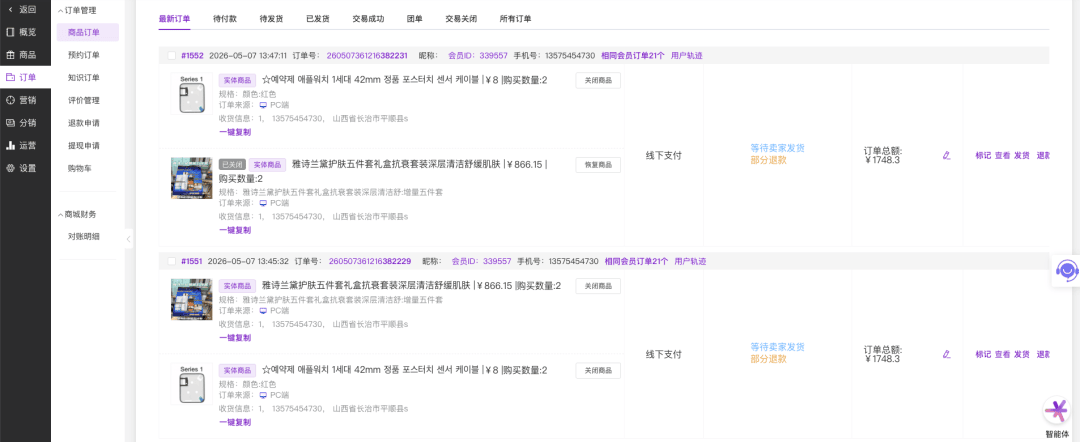Open 用户轨迹 link for order #1551
This screenshot has height=442, width=1080.
pos(690,262)
